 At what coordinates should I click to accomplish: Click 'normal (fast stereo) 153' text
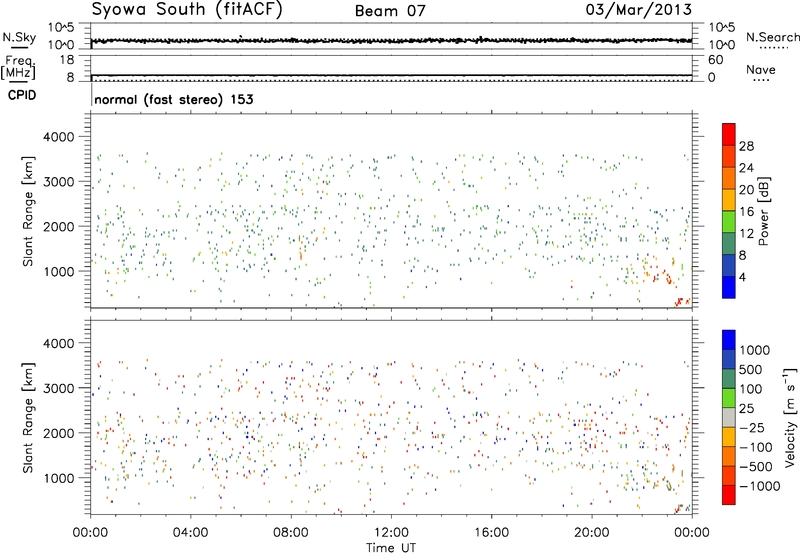(174, 99)
